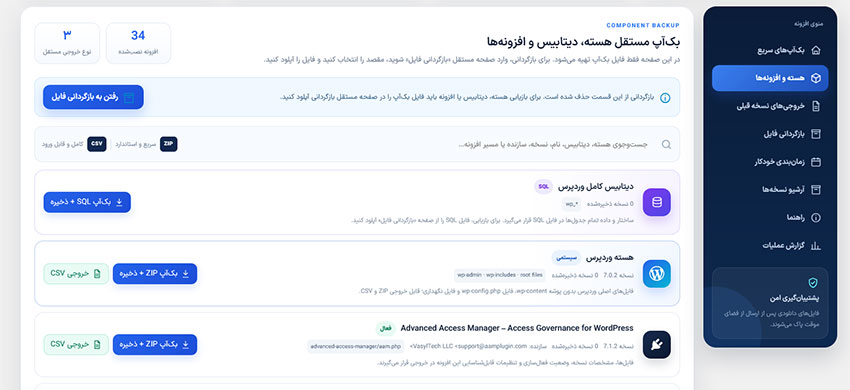Select هسته و افزونه‌ها menu item
This screenshot has height=390, width=850.
(x=770, y=78)
